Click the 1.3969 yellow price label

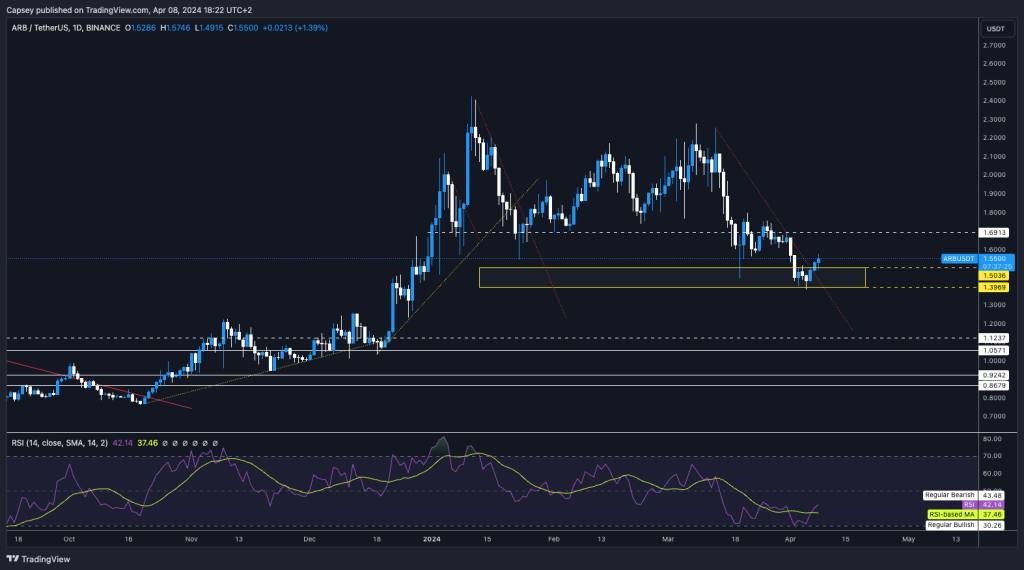[995, 287]
